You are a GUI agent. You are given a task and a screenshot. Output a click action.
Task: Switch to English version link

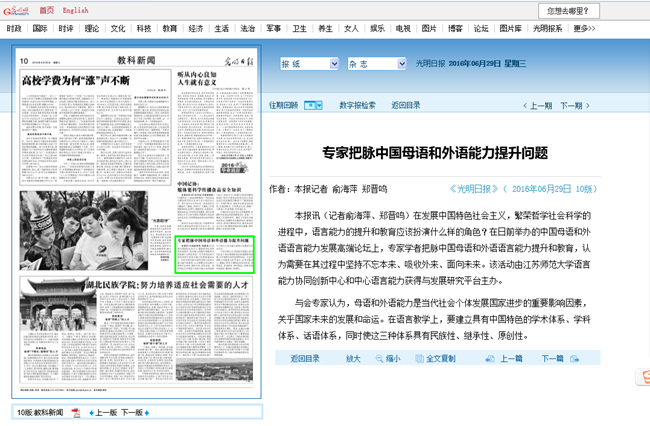pos(75,10)
